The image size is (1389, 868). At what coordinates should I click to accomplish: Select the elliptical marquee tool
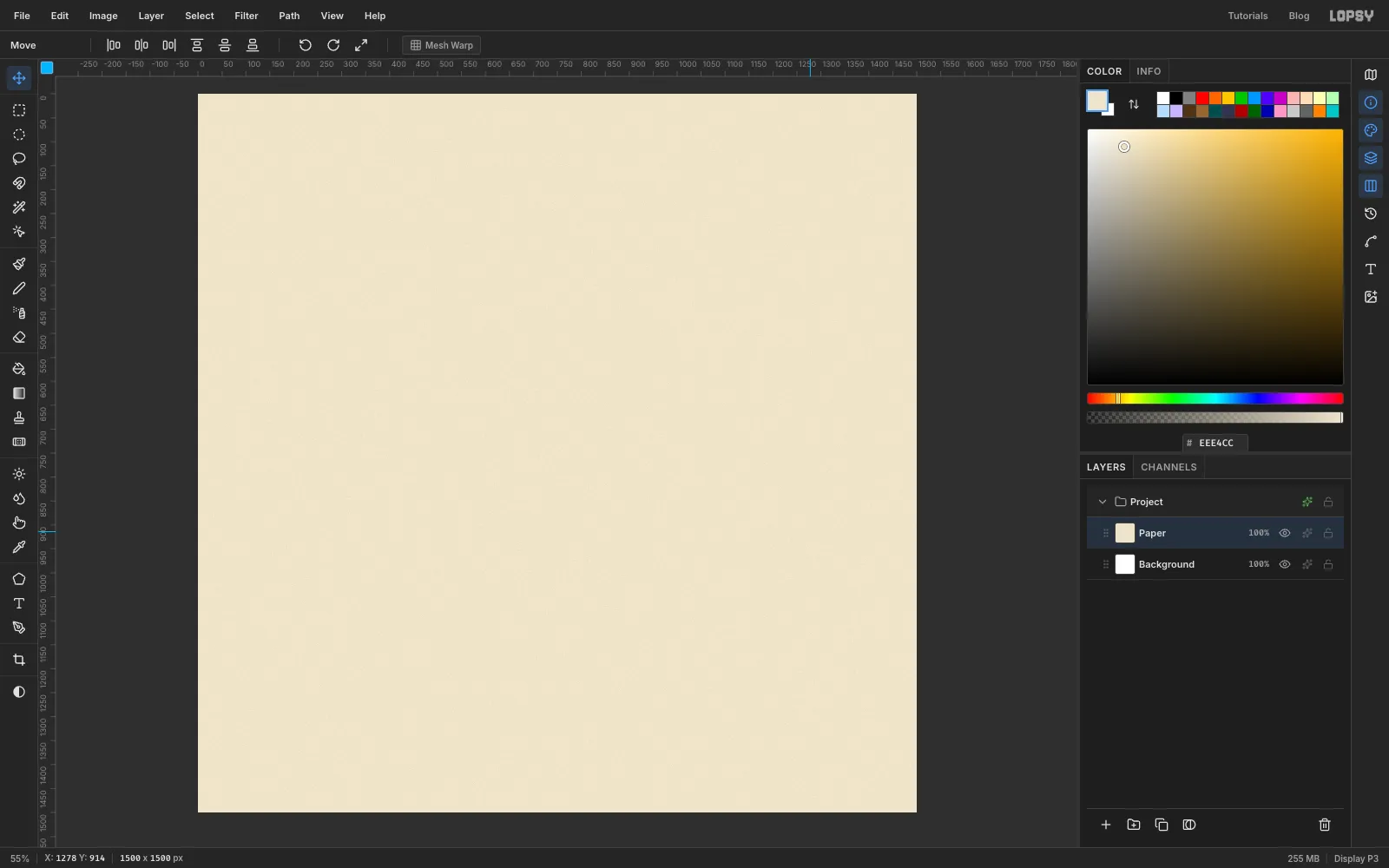point(19,135)
